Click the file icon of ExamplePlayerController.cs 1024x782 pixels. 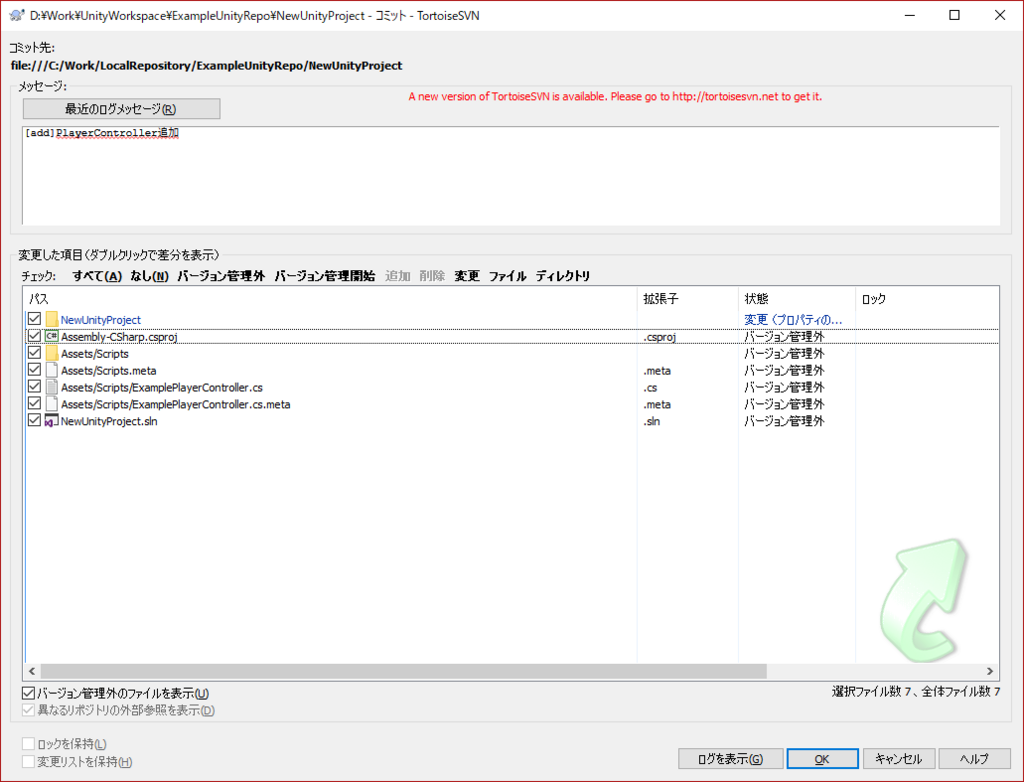(52, 387)
